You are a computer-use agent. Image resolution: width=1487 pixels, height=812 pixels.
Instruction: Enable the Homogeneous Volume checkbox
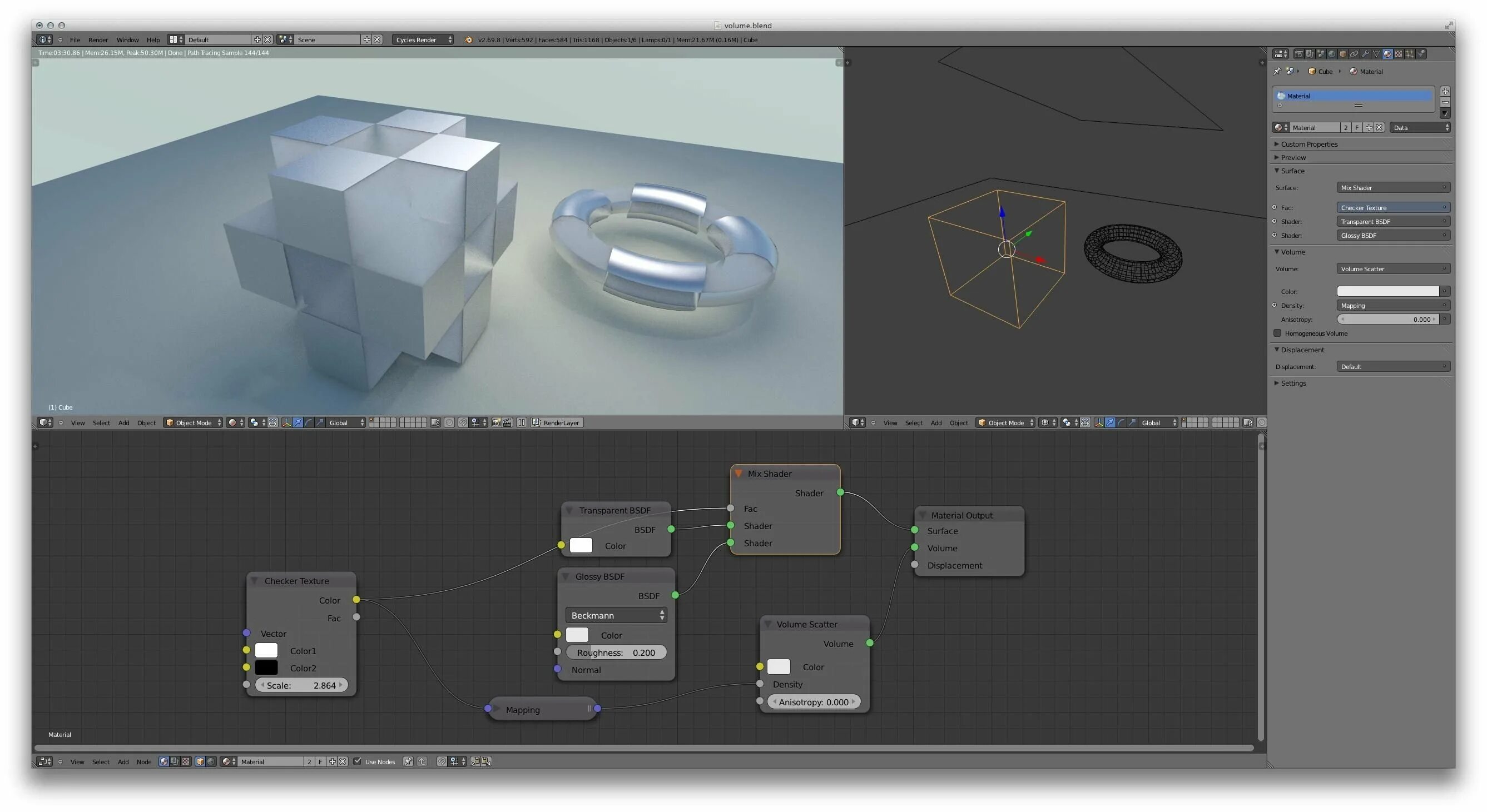click(x=1277, y=333)
